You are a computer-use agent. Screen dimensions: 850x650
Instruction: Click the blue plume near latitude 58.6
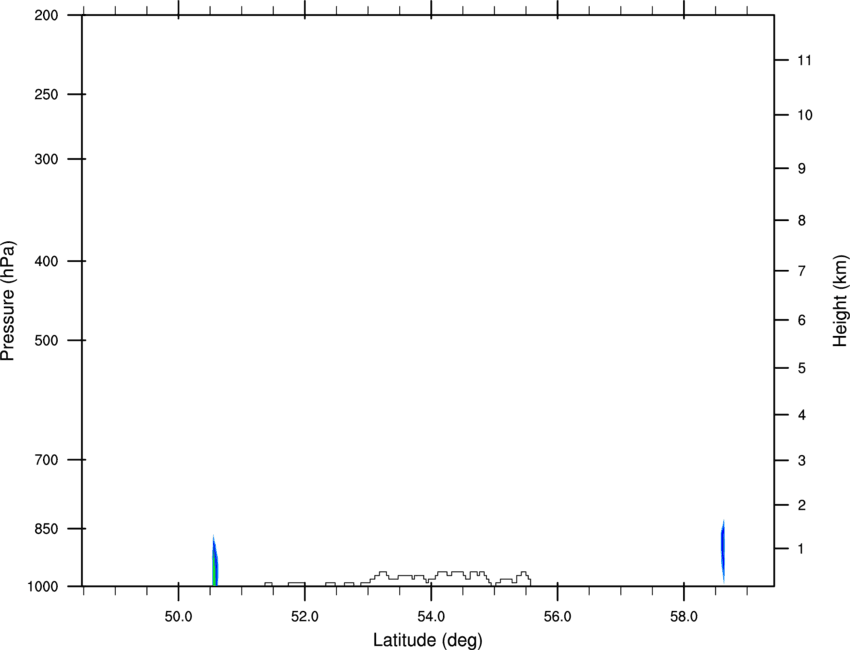point(723,551)
